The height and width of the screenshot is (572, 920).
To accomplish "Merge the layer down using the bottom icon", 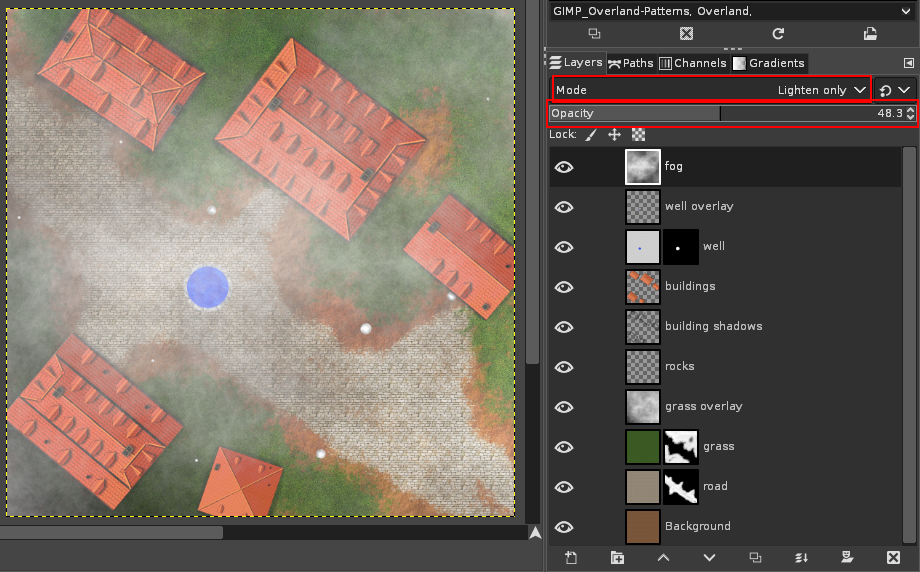I will (801, 557).
